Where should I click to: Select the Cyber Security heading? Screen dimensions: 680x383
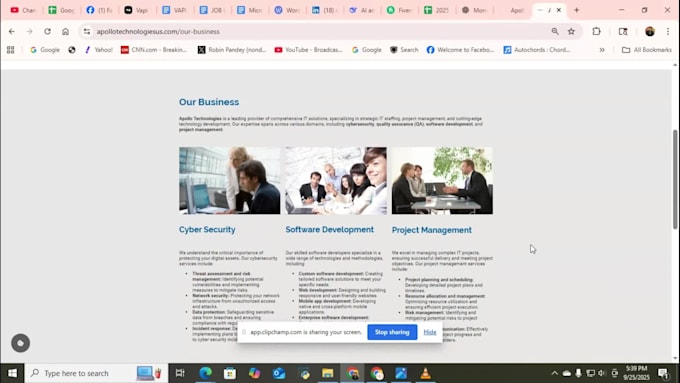(207, 229)
